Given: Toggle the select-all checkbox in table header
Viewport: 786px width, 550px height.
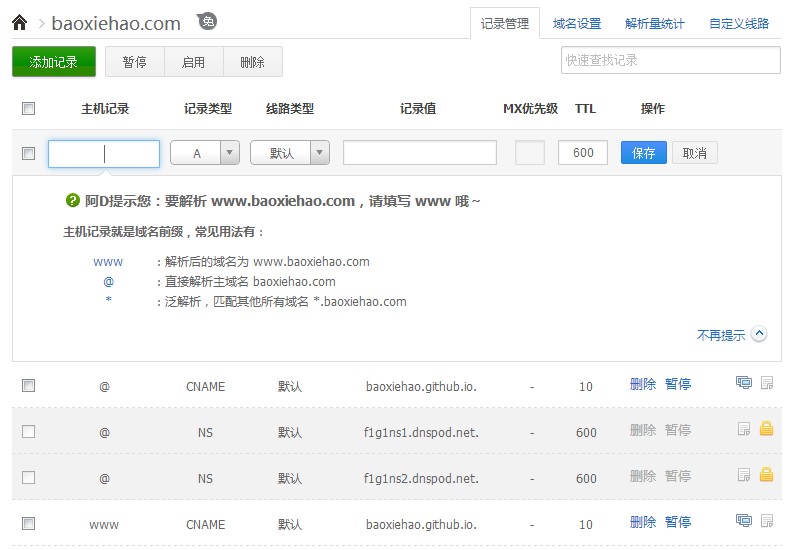Looking at the screenshot, I should tap(28, 109).
